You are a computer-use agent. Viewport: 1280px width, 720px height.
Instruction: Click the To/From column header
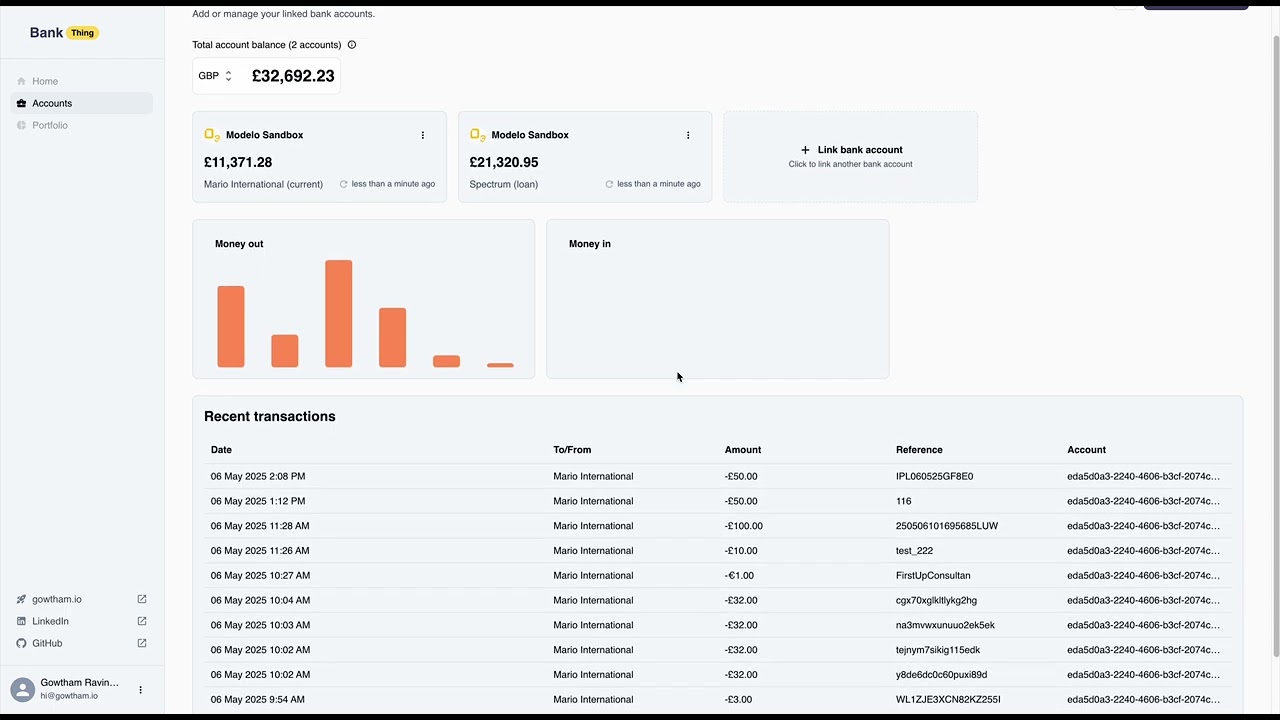pyautogui.click(x=572, y=450)
